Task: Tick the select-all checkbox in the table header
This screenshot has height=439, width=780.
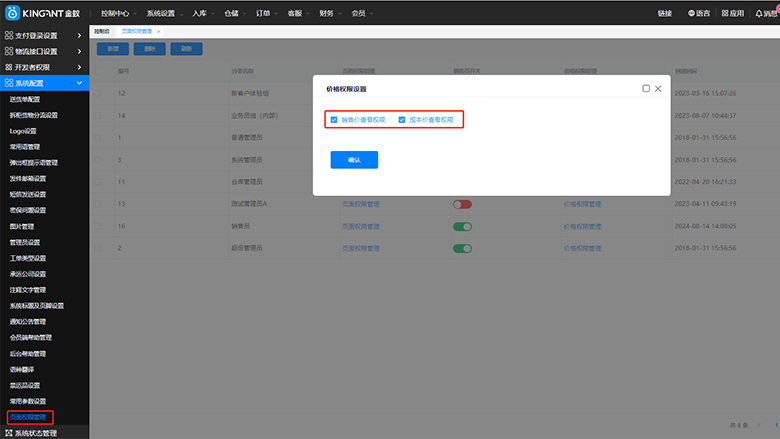Action: (x=98, y=71)
